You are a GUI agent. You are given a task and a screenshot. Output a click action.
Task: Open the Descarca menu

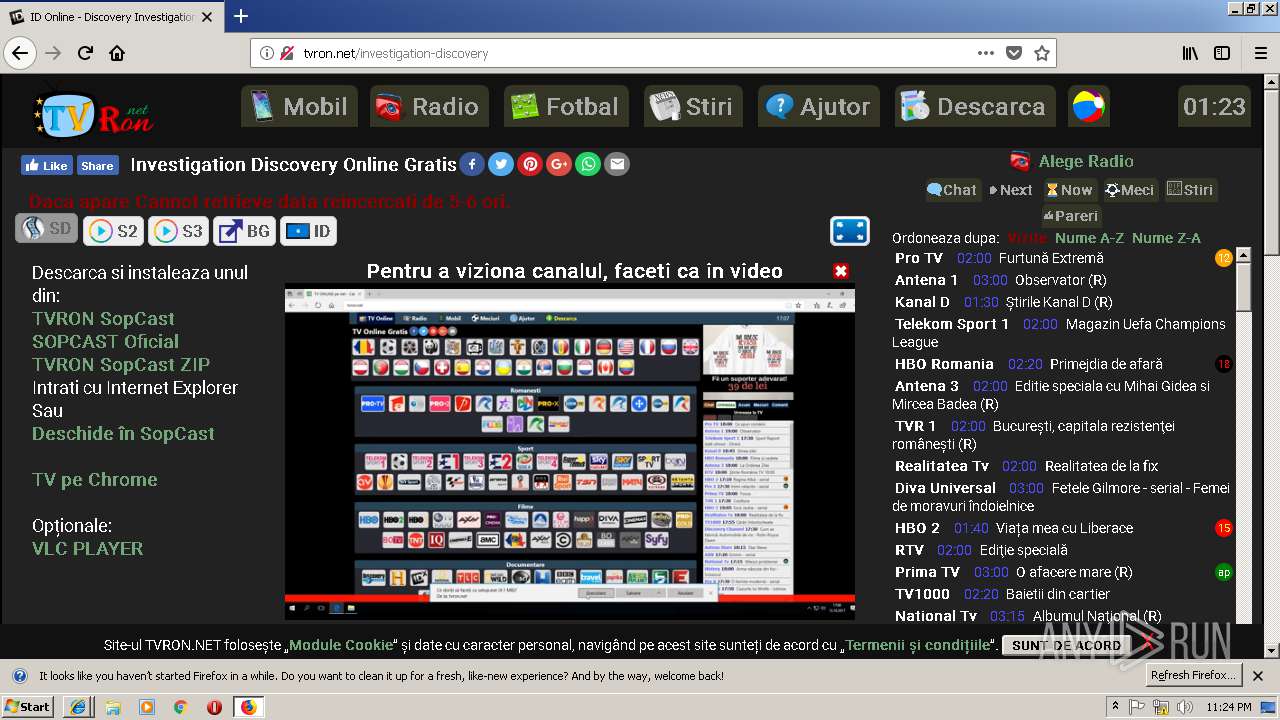tap(974, 106)
